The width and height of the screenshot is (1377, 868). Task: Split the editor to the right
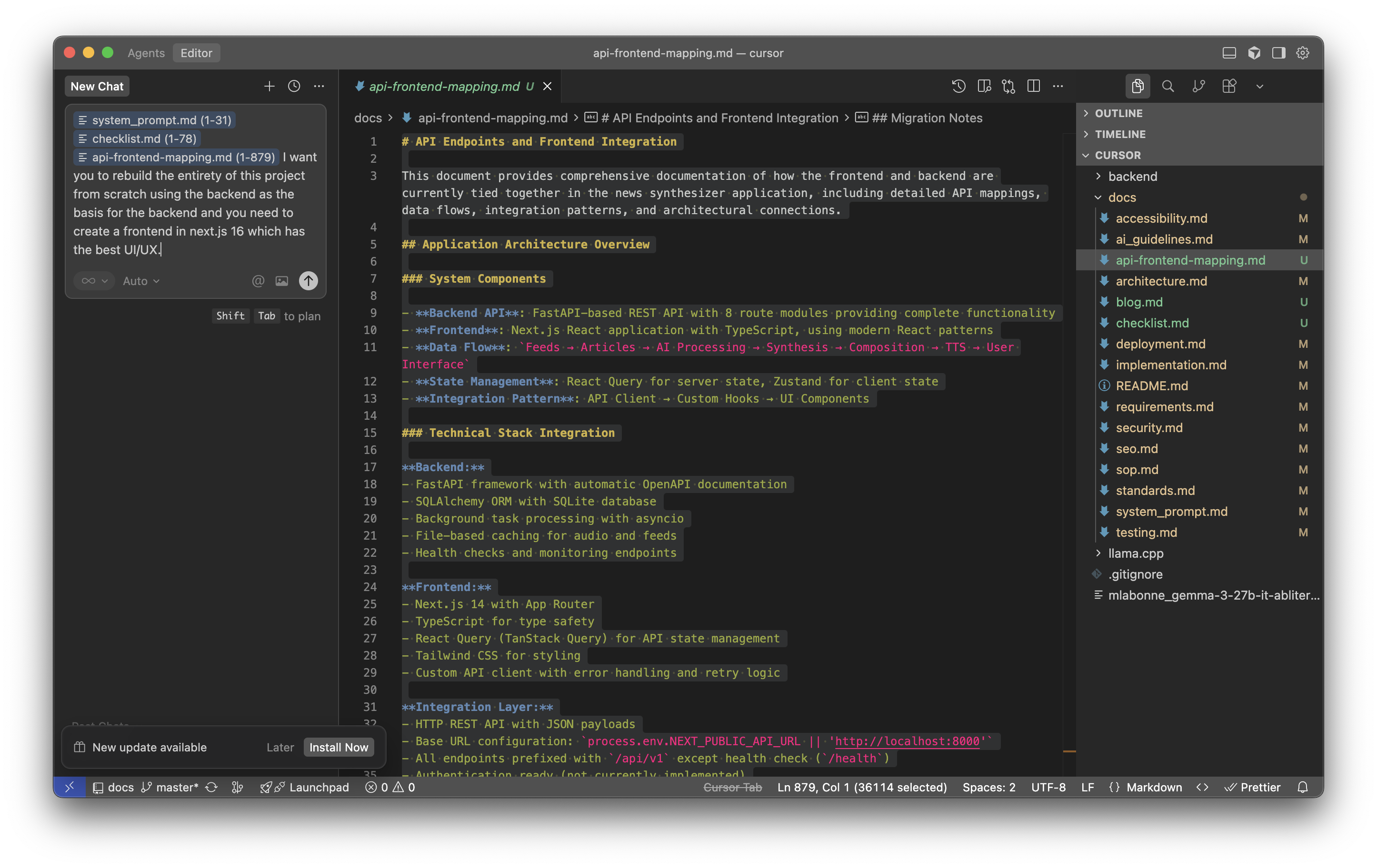[x=1033, y=86]
